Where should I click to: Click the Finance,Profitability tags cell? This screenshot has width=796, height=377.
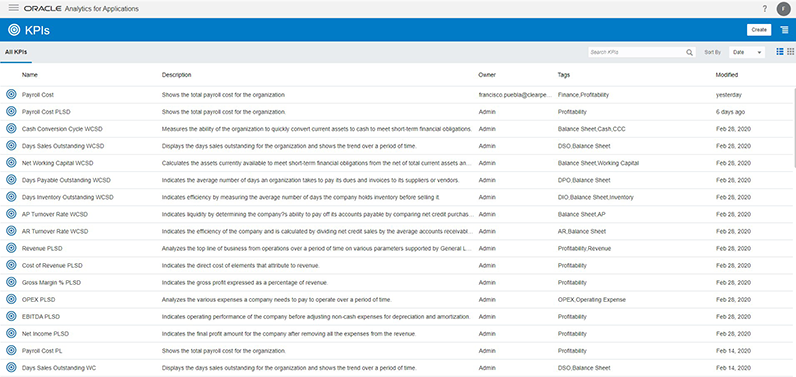(x=583, y=95)
